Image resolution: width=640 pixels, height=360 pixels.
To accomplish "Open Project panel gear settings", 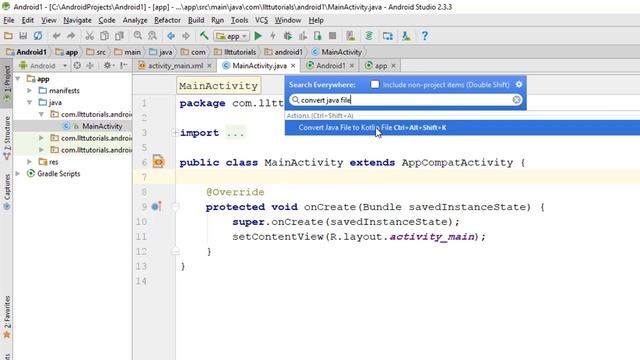I will [x=108, y=65].
